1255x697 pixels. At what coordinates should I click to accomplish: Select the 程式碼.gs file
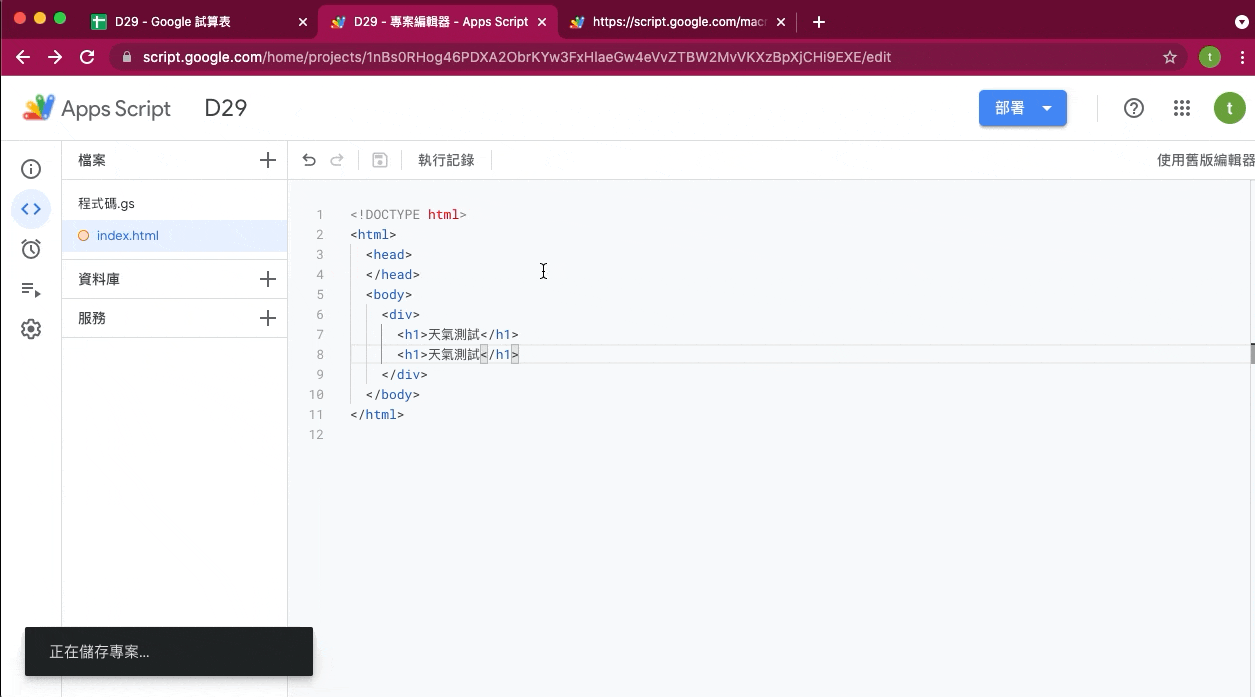[106, 203]
